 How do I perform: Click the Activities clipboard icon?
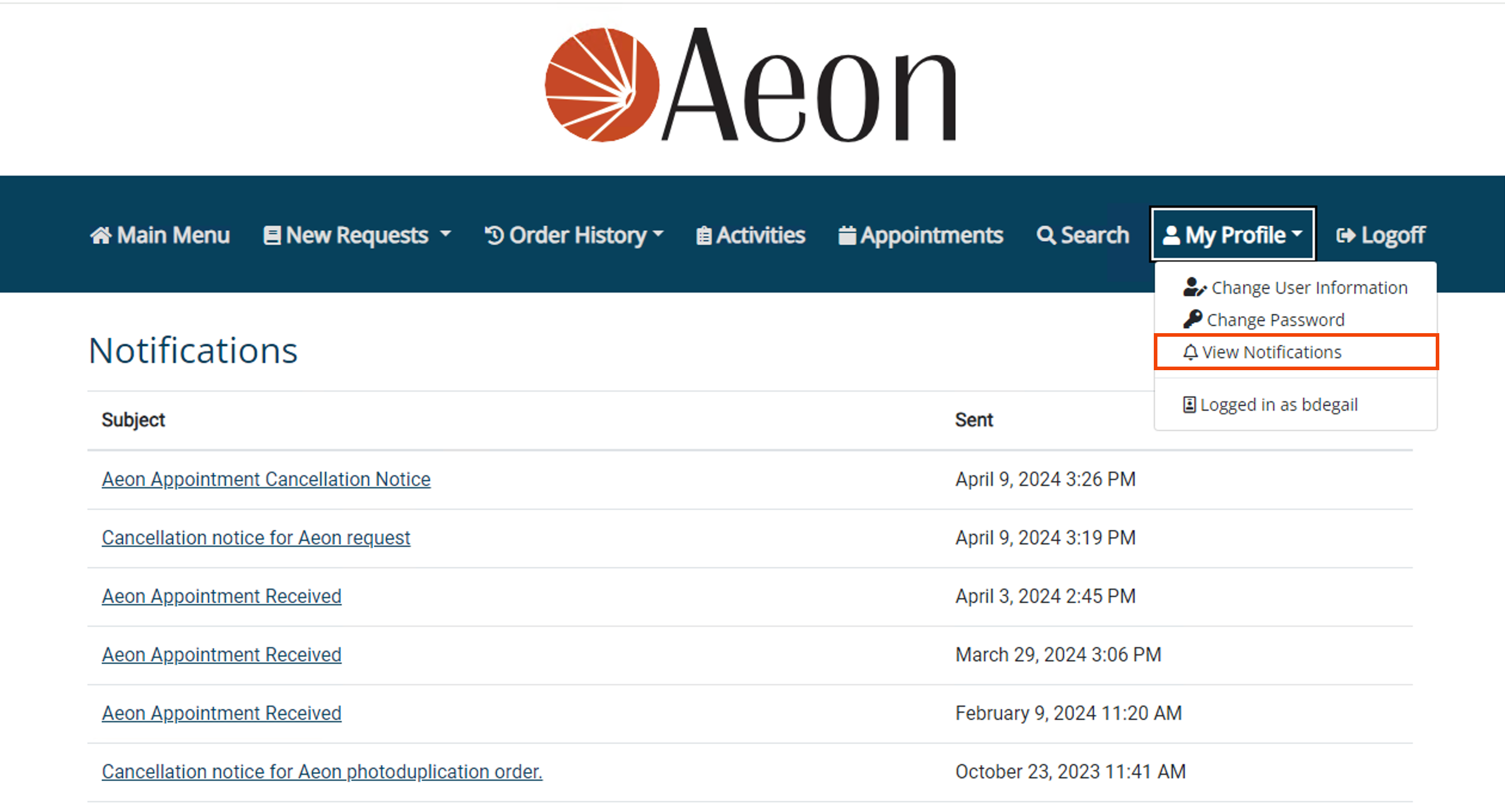pos(704,235)
